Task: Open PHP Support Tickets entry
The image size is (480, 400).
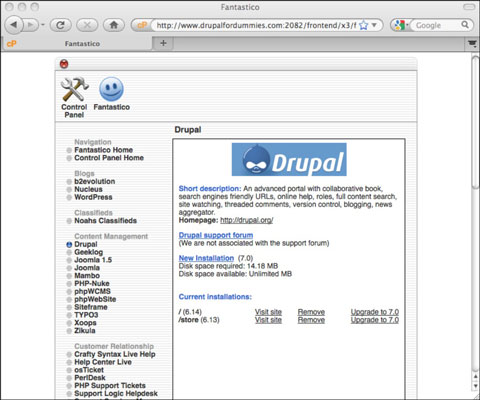Action: coord(110,386)
